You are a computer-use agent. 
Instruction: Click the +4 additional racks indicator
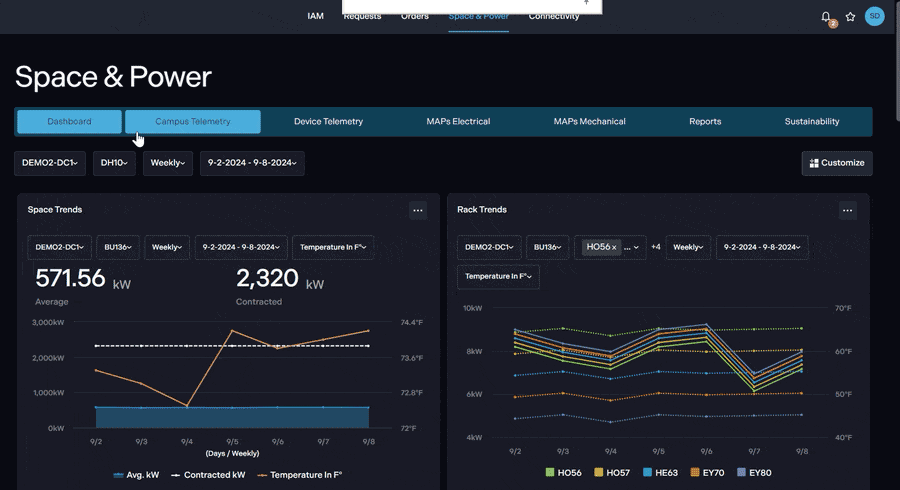(656, 247)
